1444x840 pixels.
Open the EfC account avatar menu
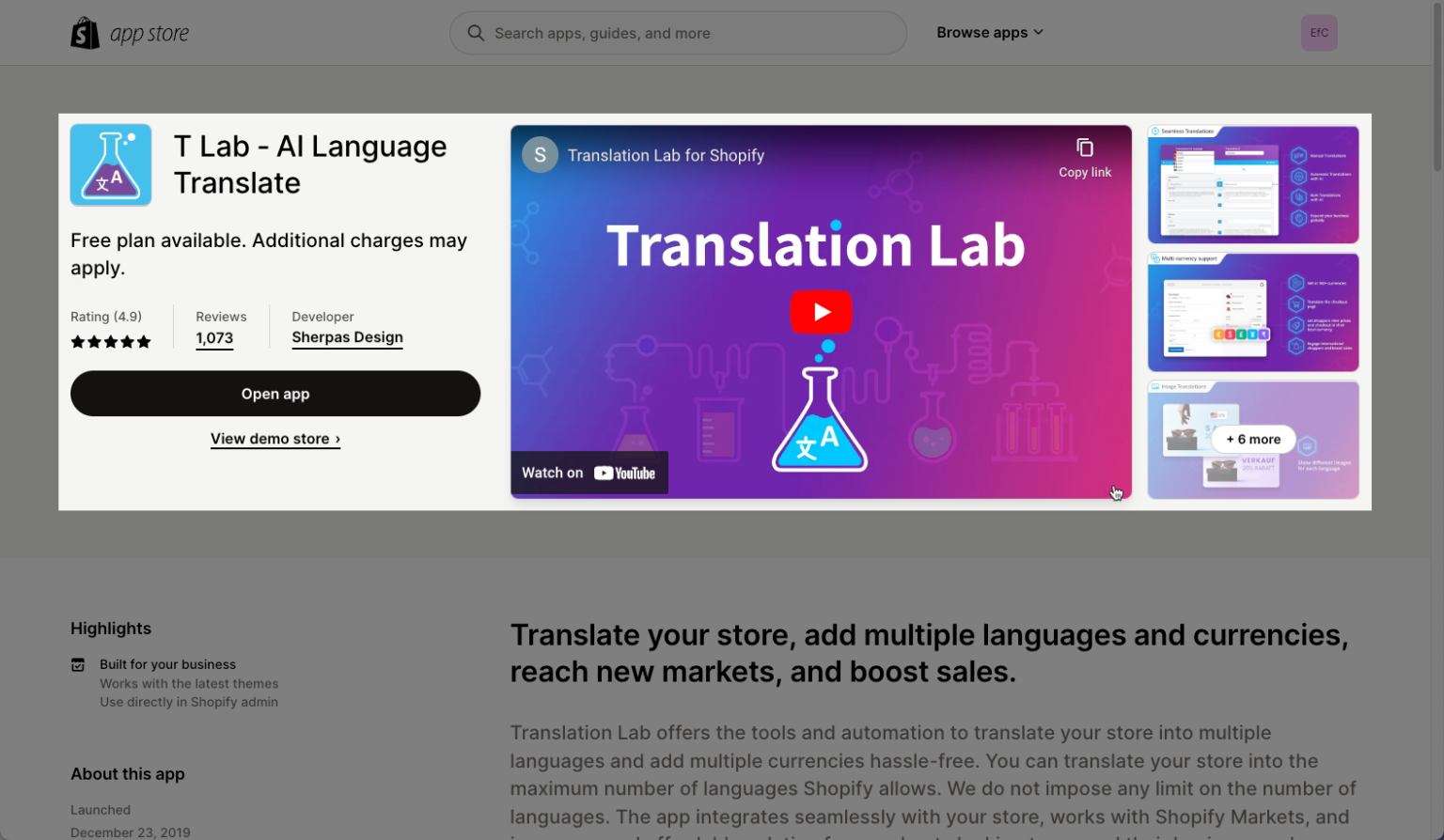tap(1318, 32)
